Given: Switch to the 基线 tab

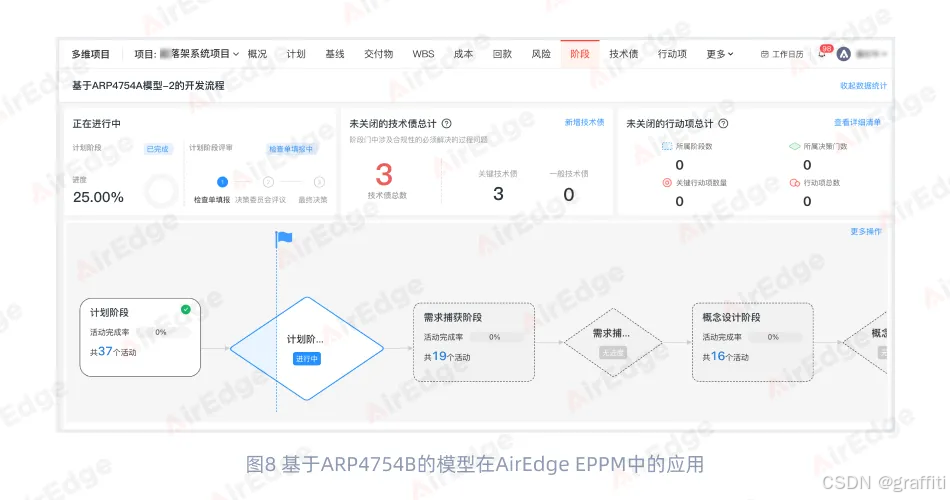Looking at the screenshot, I should click(x=335, y=54).
